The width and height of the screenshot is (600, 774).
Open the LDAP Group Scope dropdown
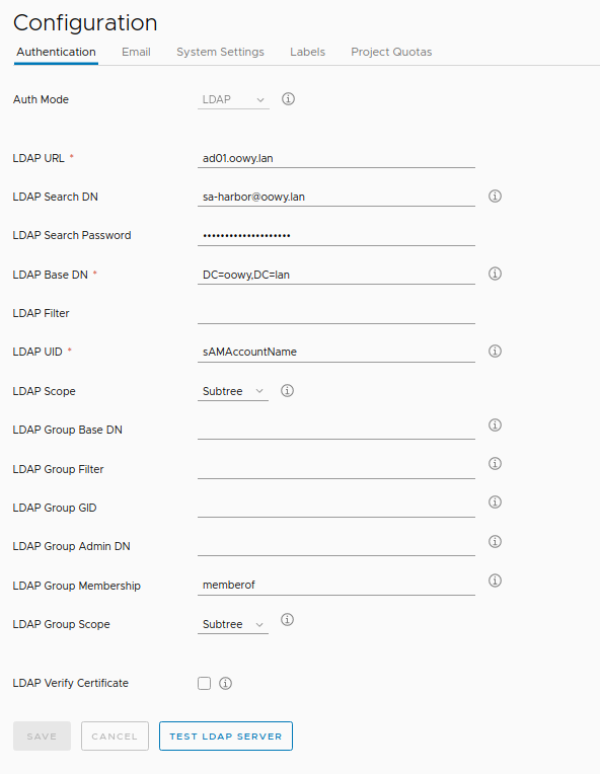click(234, 624)
